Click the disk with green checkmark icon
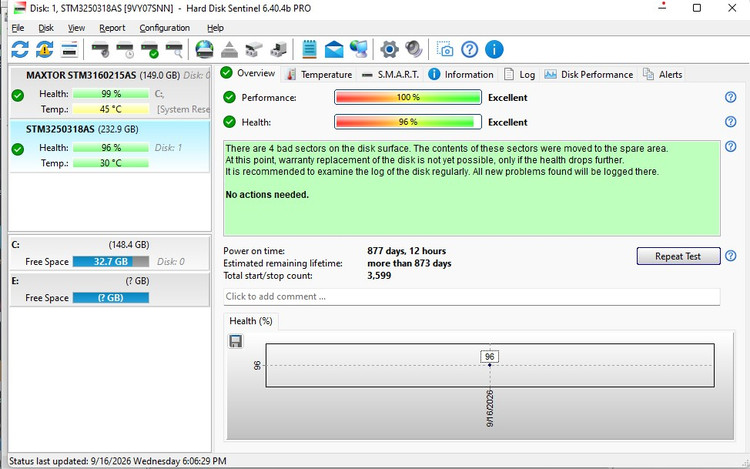The width and height of the screenshot is (750, 469). tap(150, 49)
